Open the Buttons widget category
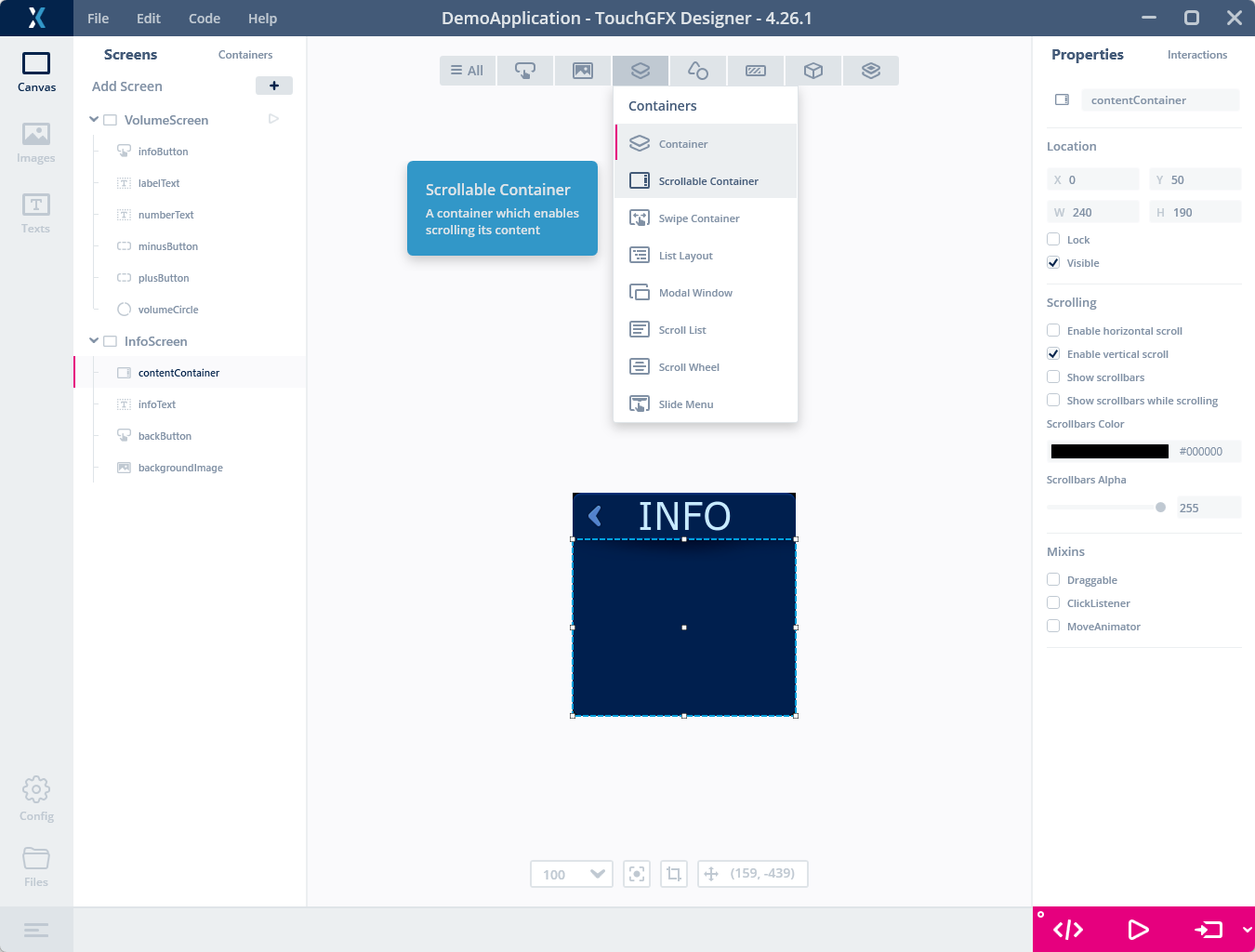The width and height of the screenshot is (1255, 952). tap(525, 71)
